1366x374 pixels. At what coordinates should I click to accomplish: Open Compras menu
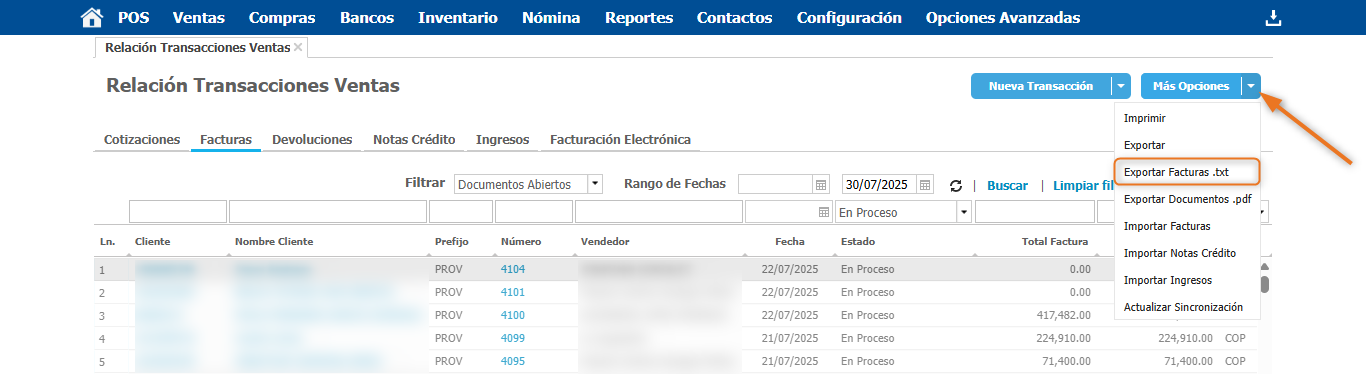282,18
